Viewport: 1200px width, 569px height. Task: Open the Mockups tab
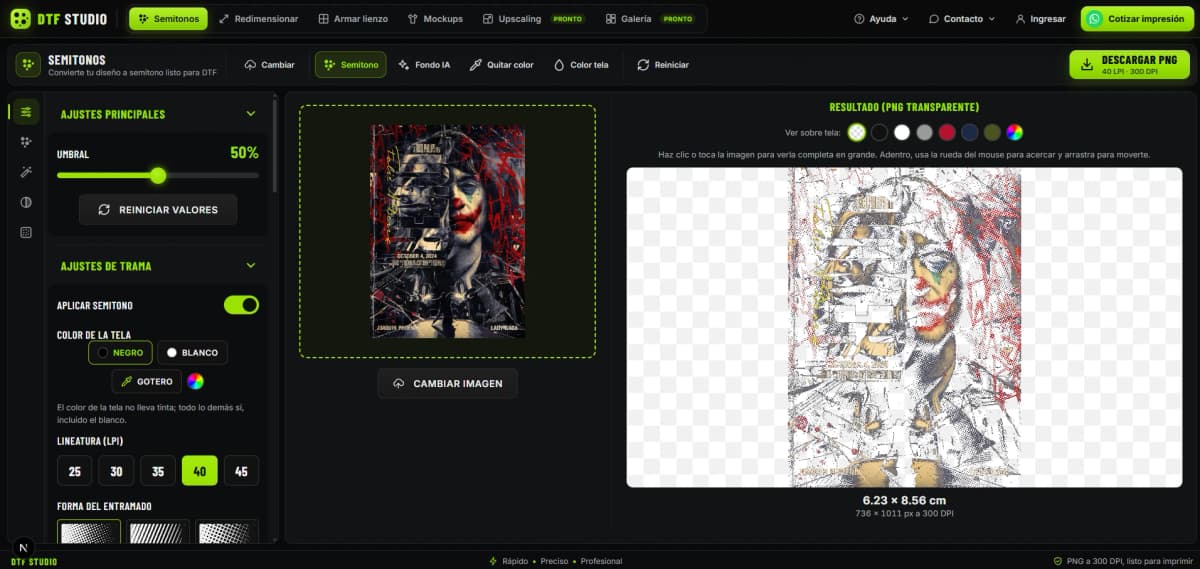point(435,19)
